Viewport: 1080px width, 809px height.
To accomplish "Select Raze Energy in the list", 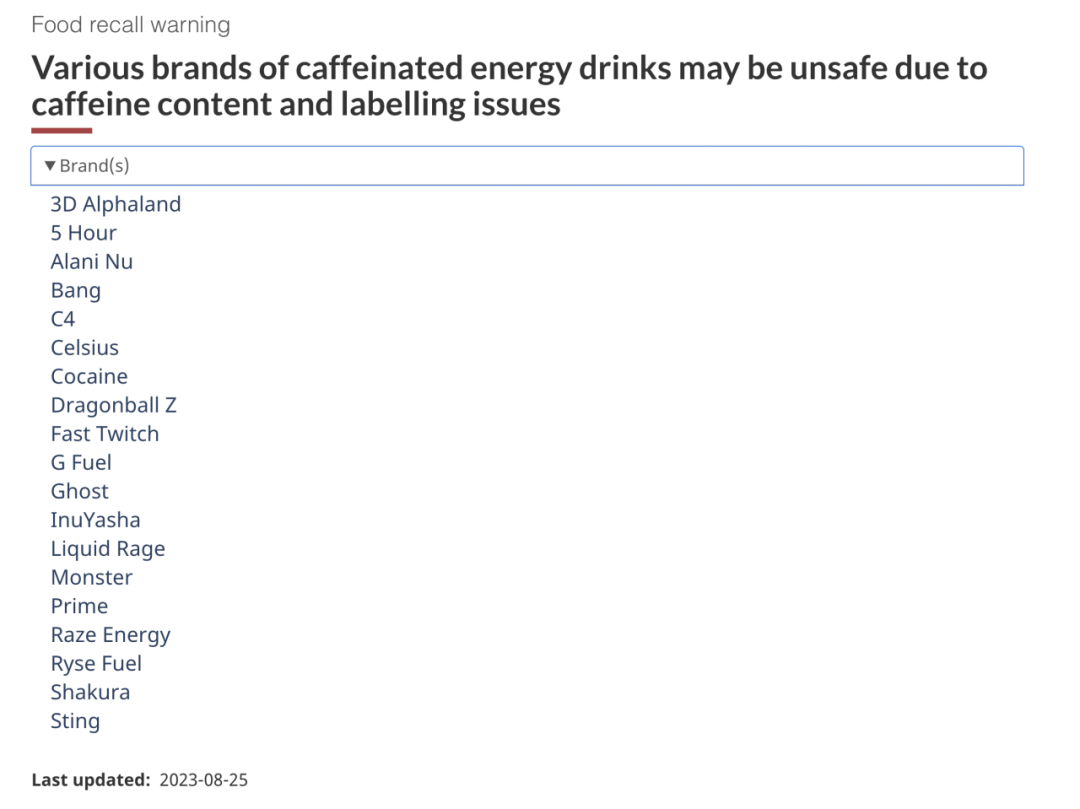I will [x=111, y=635].
